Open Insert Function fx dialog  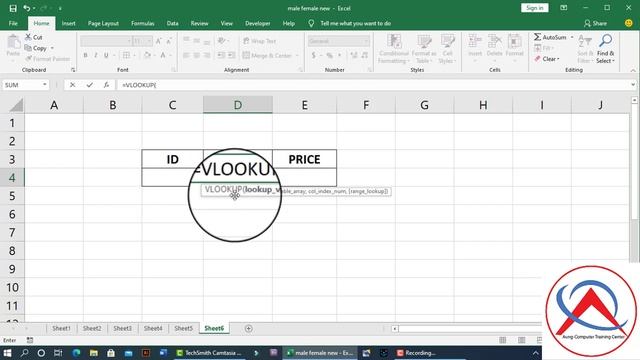point(106,85)
